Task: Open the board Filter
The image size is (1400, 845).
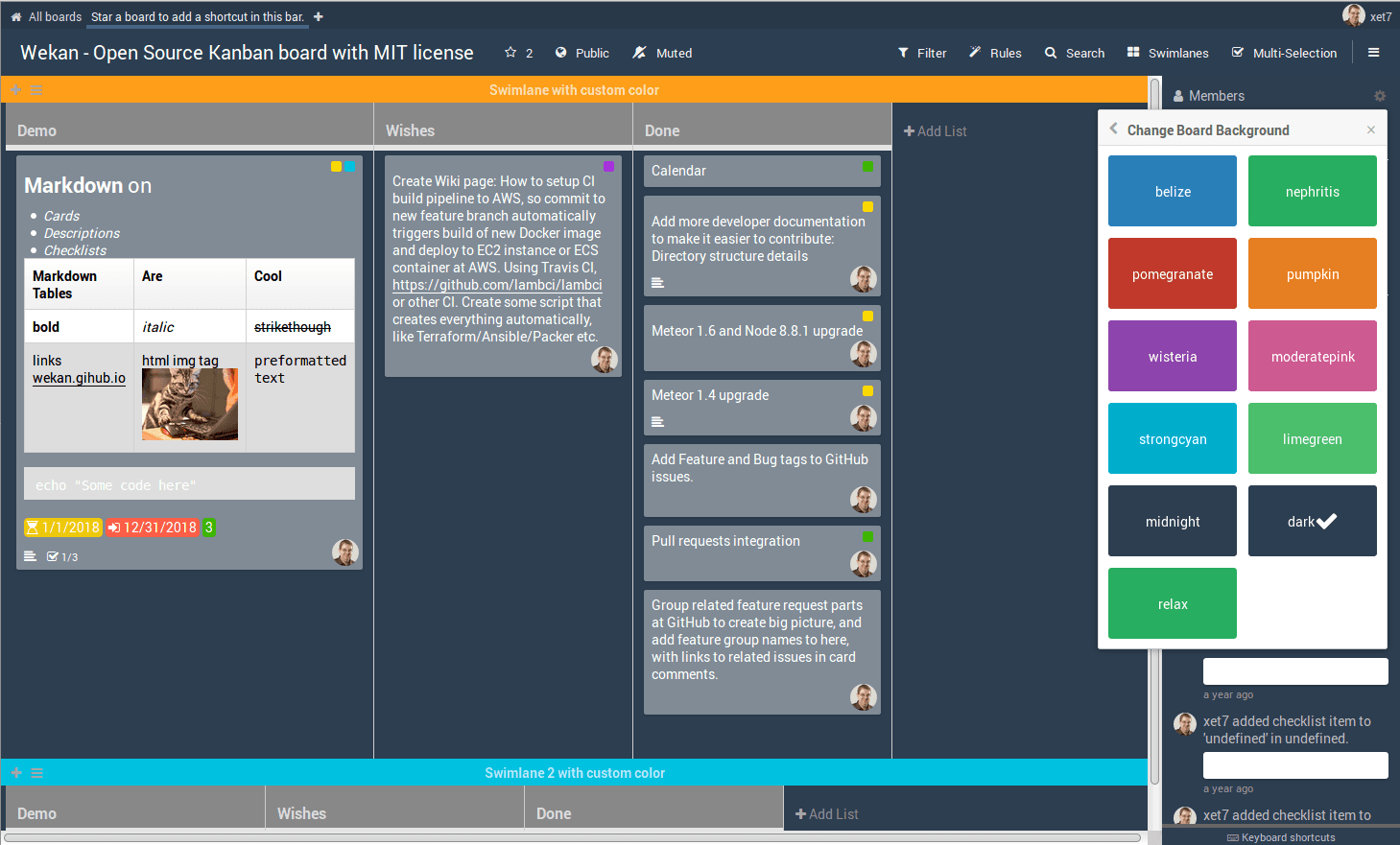Action: [x=921, y=53]
